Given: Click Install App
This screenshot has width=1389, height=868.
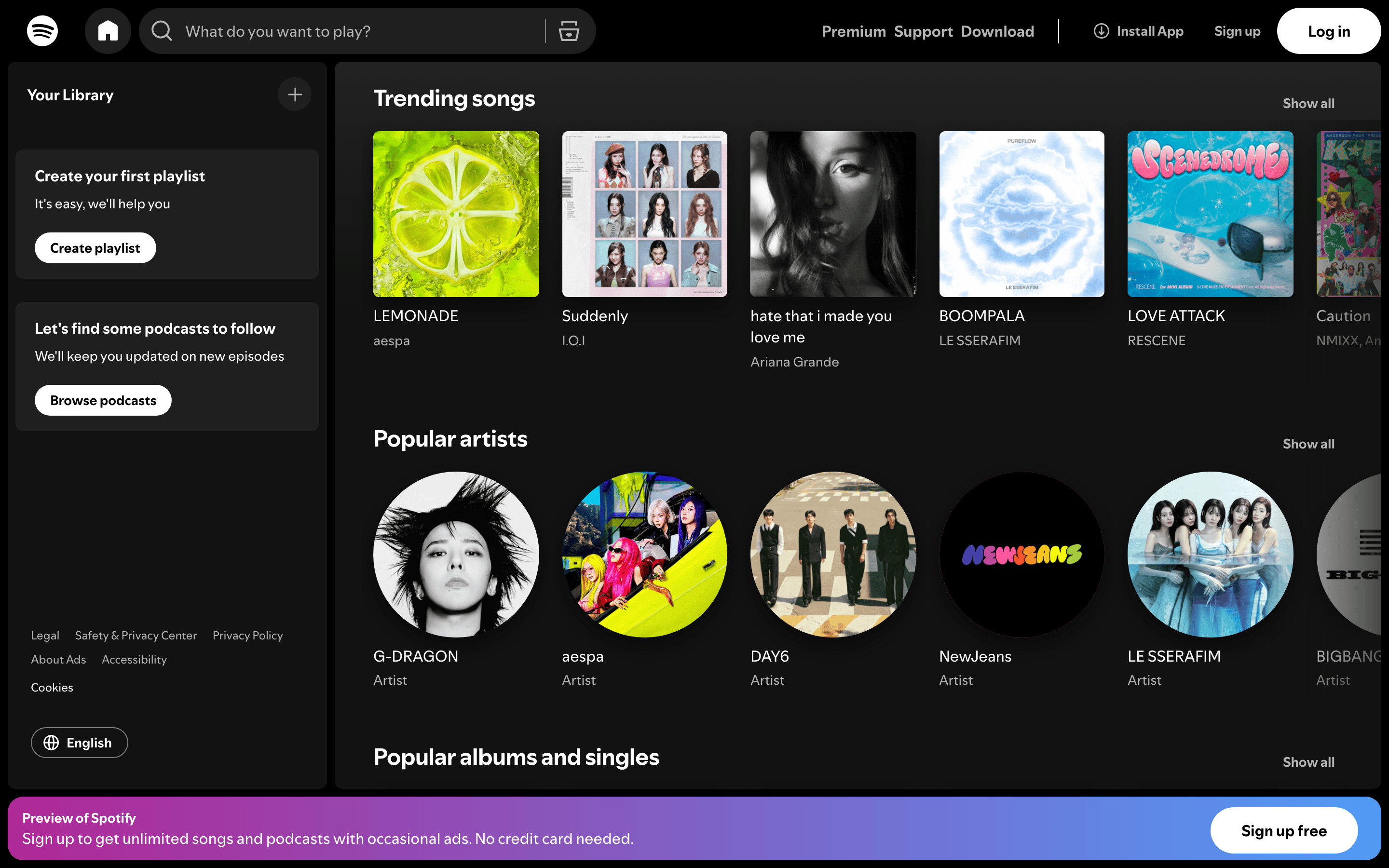Looking at the screenshot, I should point(1139,31).
